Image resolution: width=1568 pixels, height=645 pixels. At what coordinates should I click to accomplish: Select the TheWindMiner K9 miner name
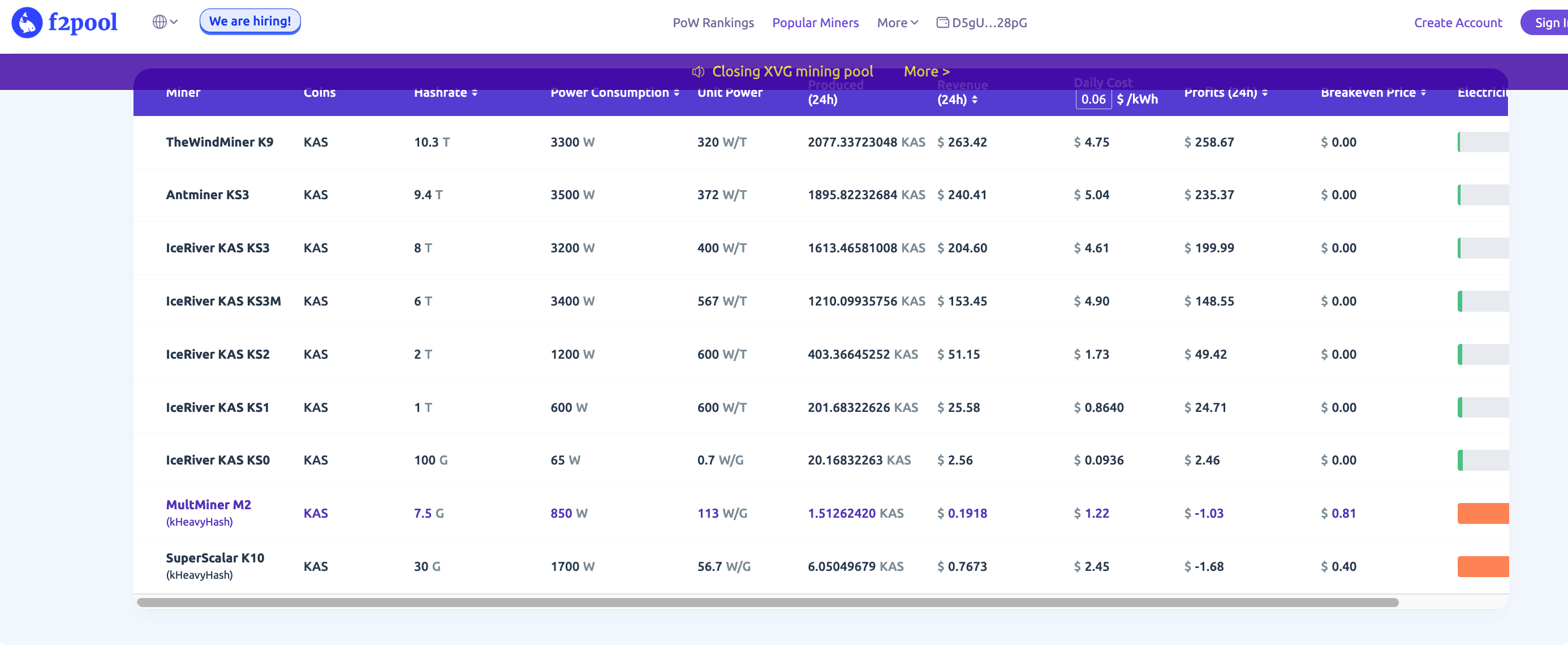coord(219,142)
